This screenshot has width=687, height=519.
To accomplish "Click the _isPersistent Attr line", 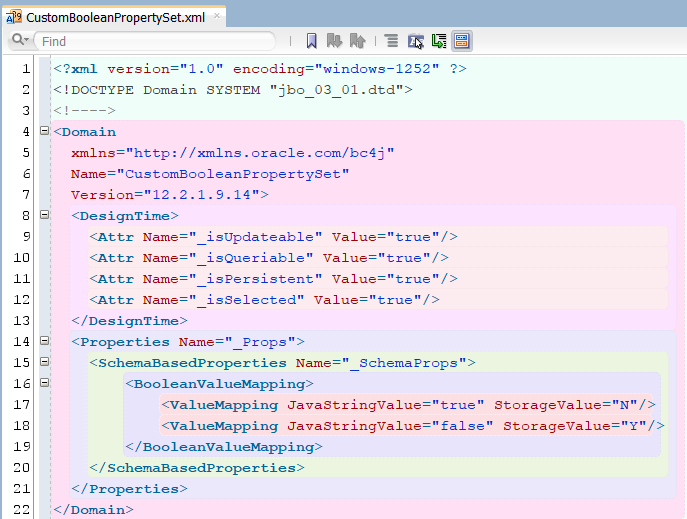I will (x=273, y=279).
